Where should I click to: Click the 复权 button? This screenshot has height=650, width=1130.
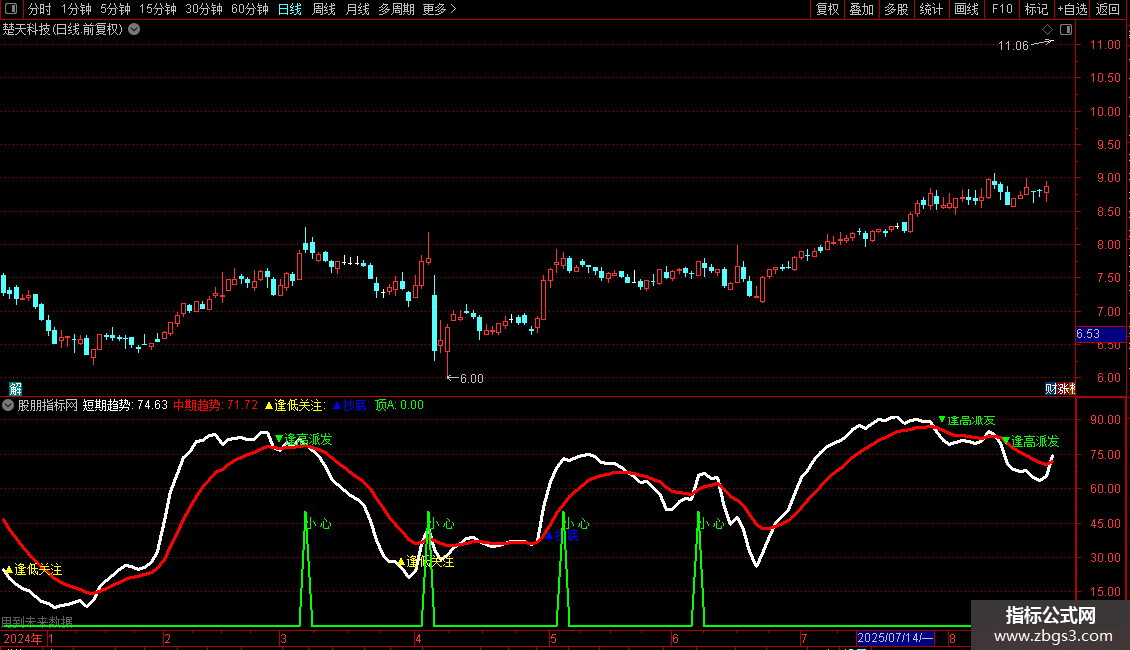(827, 9)
